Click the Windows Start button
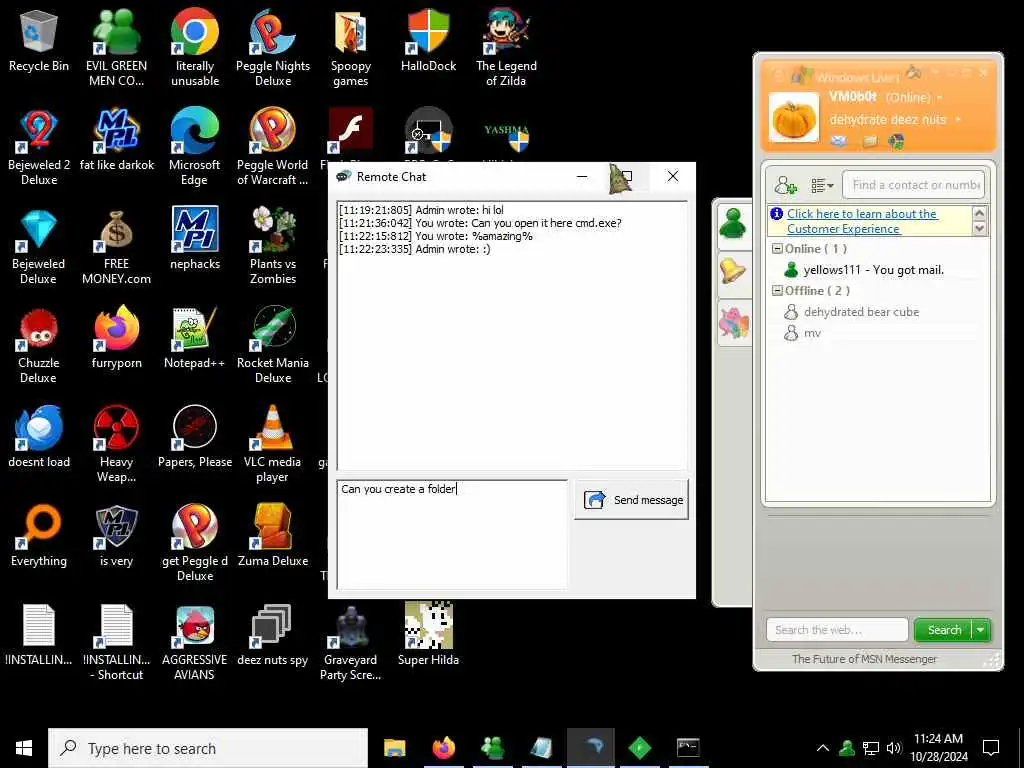 pyautogui.click(x=24, y=748)
